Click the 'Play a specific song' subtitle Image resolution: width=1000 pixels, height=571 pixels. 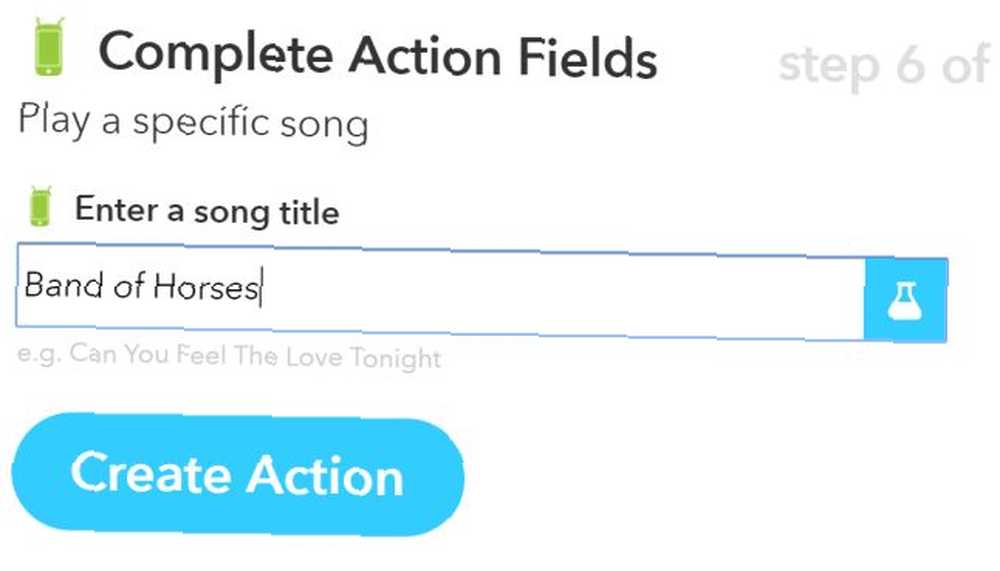(193, 121)
